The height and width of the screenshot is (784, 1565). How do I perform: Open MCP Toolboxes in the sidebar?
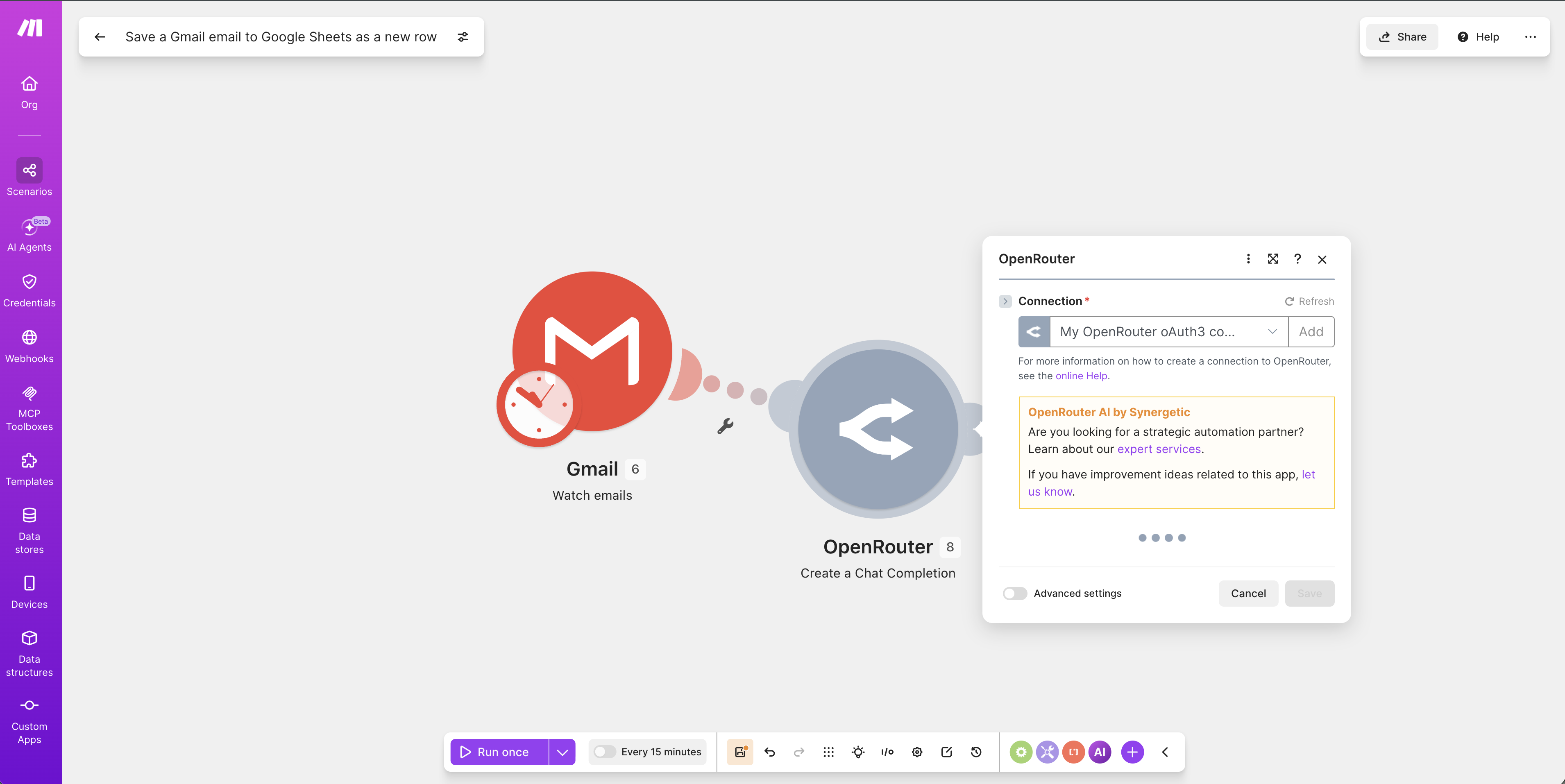29,409
